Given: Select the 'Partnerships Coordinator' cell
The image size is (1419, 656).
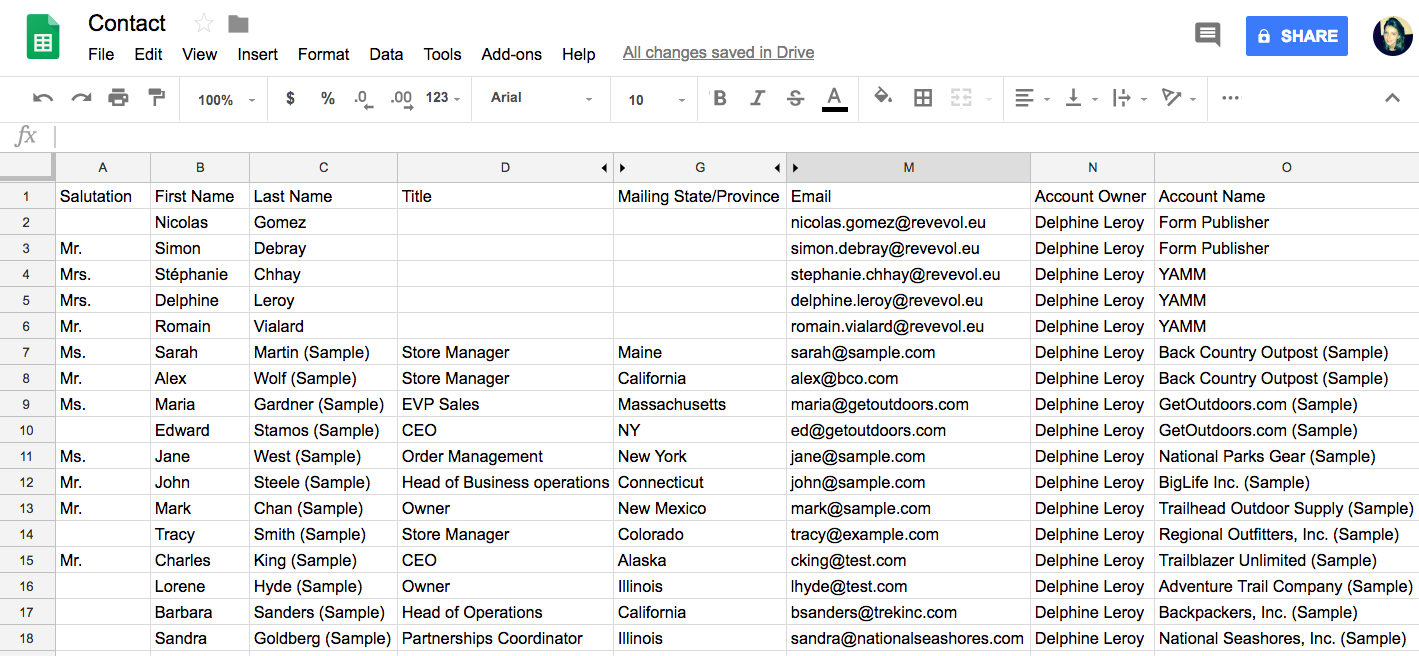Looking at the screenshot, I should pyautogui.click(x=505, y=638).
